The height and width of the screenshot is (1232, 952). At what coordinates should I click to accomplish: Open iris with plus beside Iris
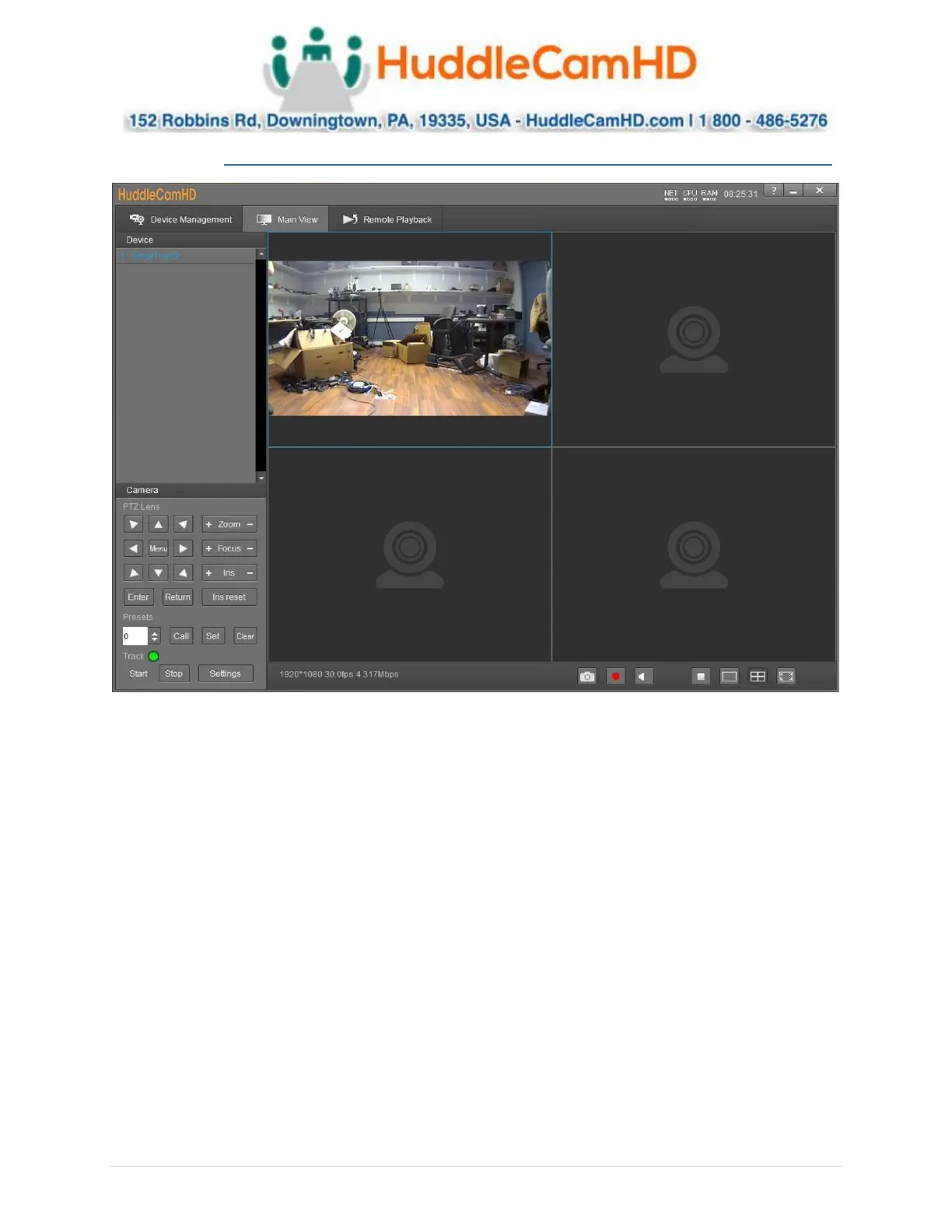(208, 573)
